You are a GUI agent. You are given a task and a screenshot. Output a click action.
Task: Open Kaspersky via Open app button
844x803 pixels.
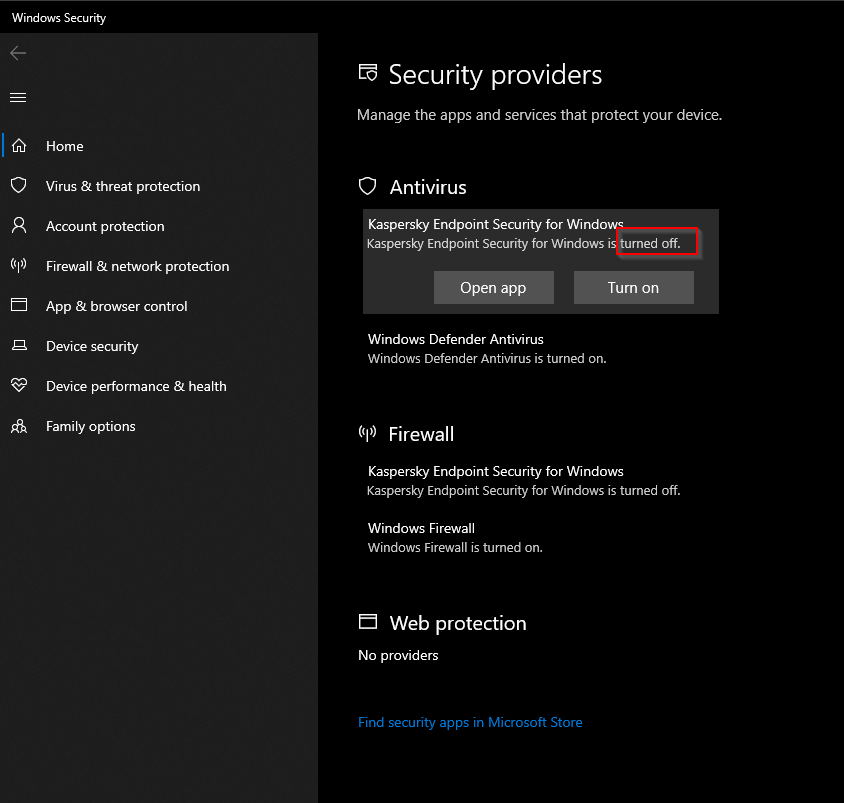coord(493,288)
